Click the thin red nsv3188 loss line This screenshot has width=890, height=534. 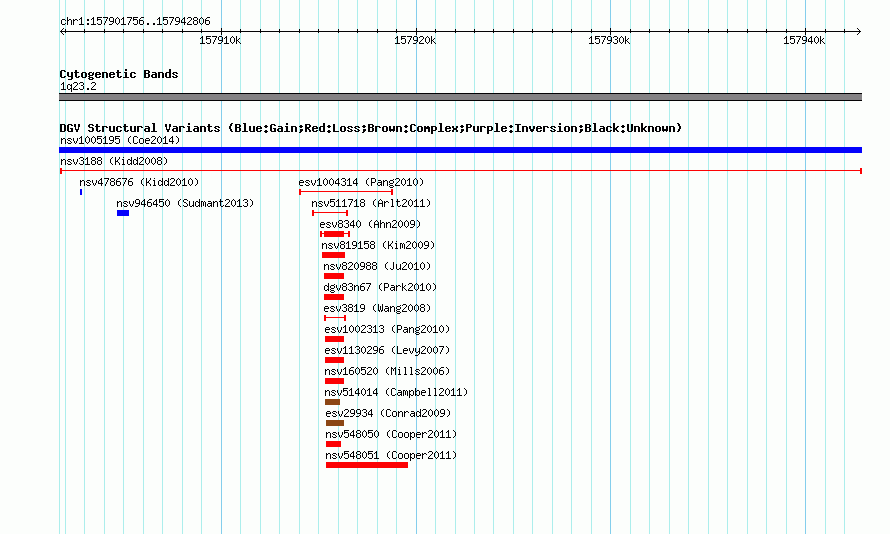coord(460,171)
